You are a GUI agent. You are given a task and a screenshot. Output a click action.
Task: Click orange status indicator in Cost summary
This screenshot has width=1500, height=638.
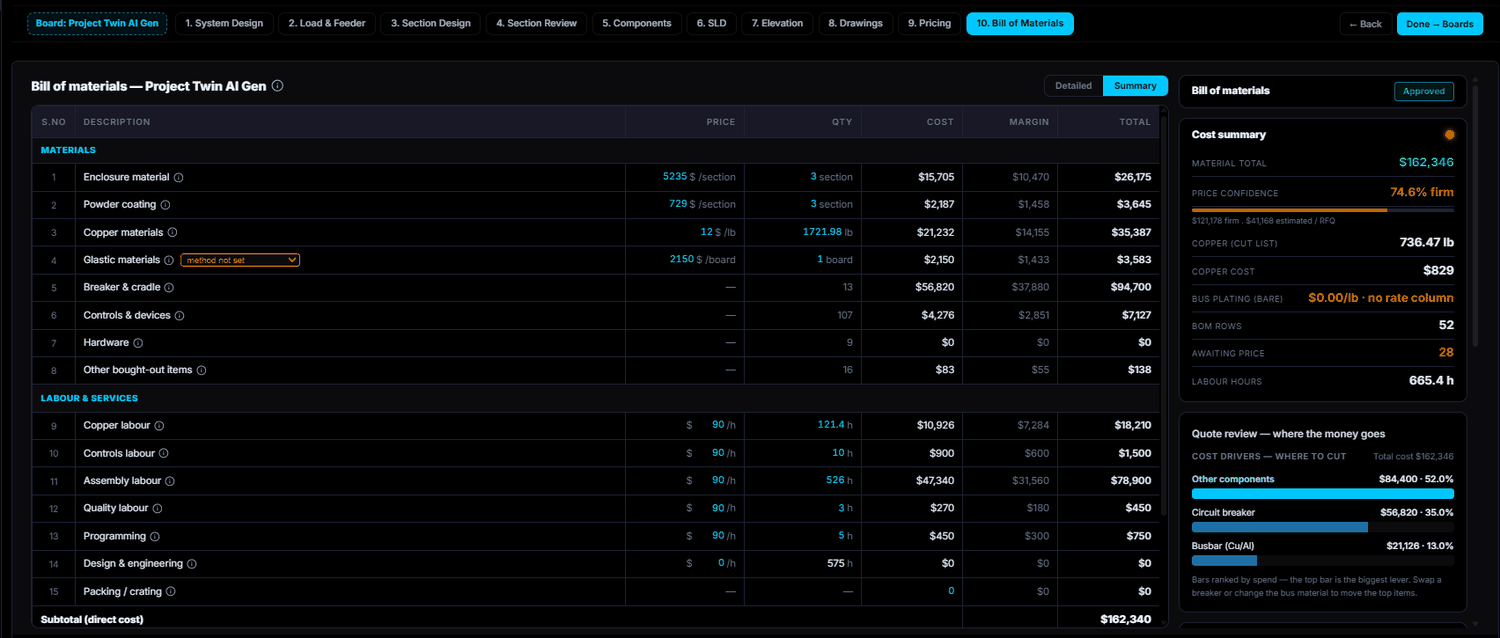click(x=1449, y=135)
